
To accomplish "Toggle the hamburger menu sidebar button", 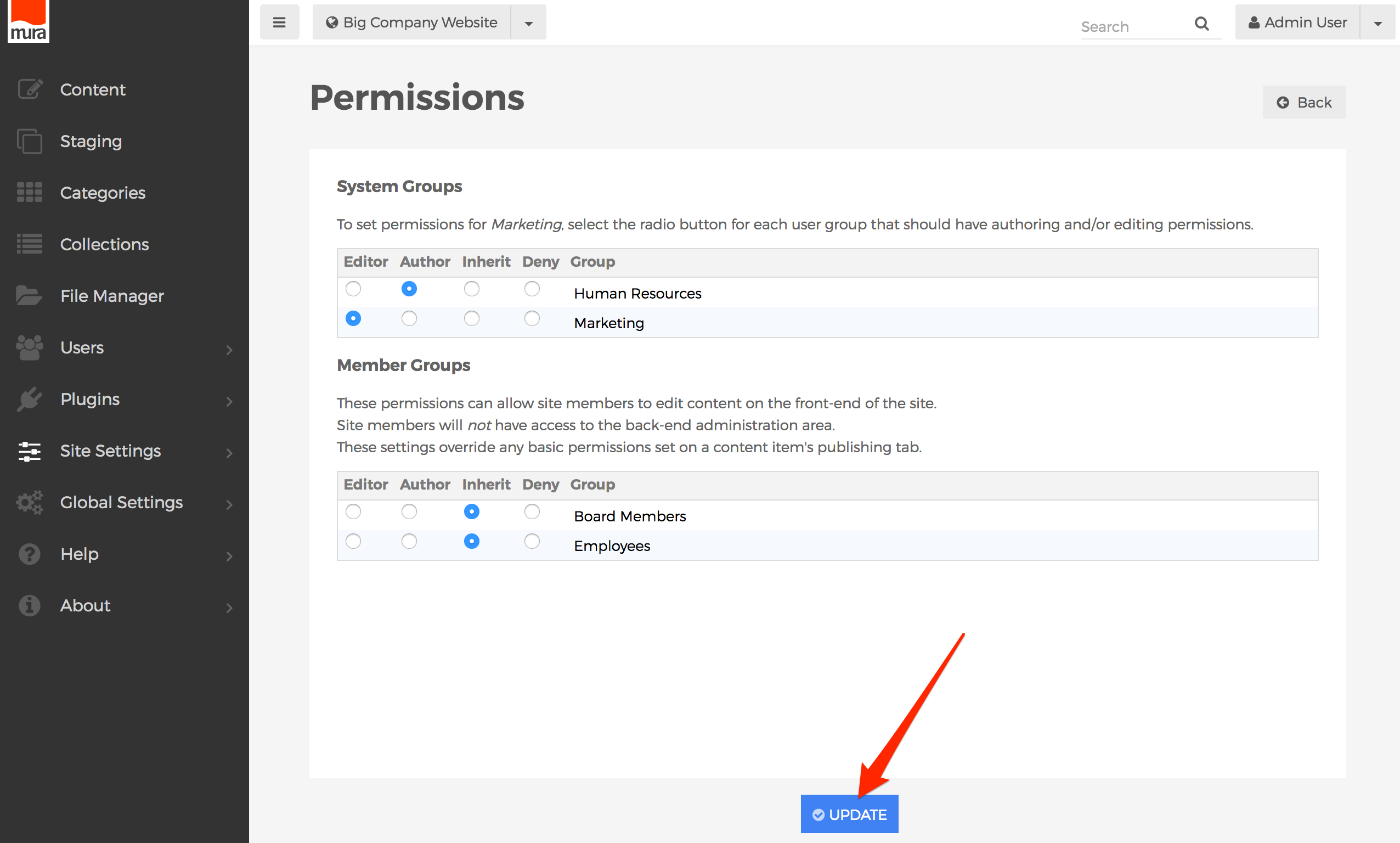I will click(x=279, y=23).
